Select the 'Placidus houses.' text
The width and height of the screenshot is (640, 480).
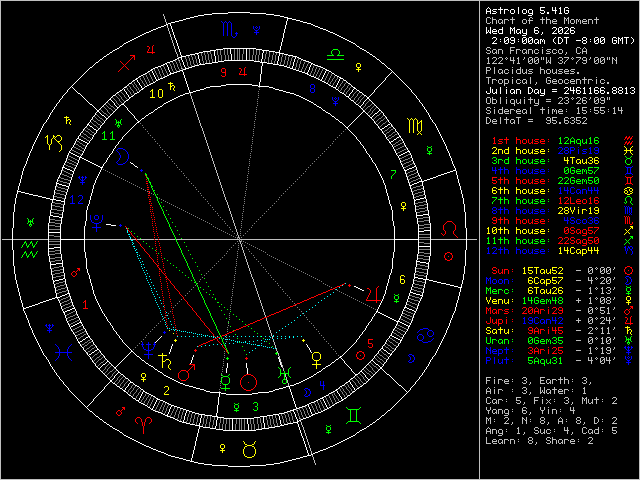(533, 71)
